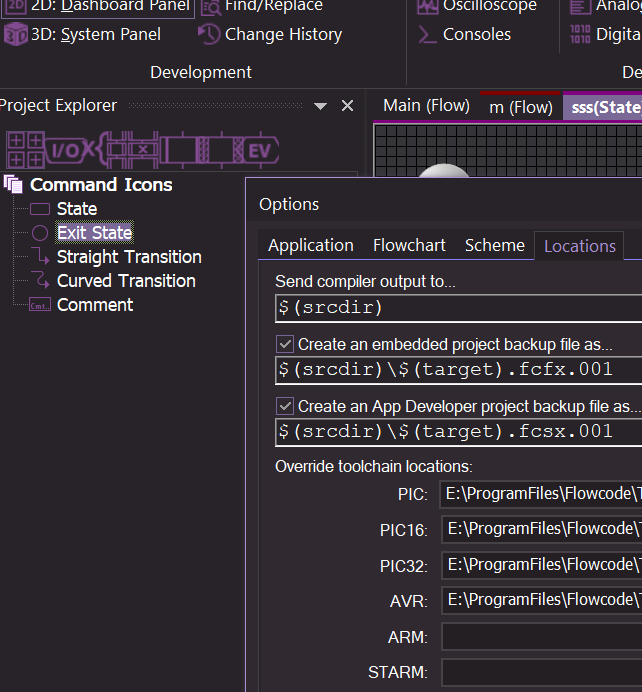Open the 3D System Panel

pyautogui.click(x=83, y=34)
